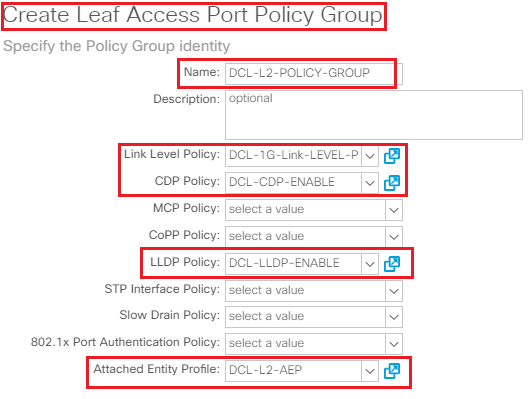Screen dimensions: 531x399
Task: Expand the CoPP Policy dropdown arrow
Action: coord(394,237)
